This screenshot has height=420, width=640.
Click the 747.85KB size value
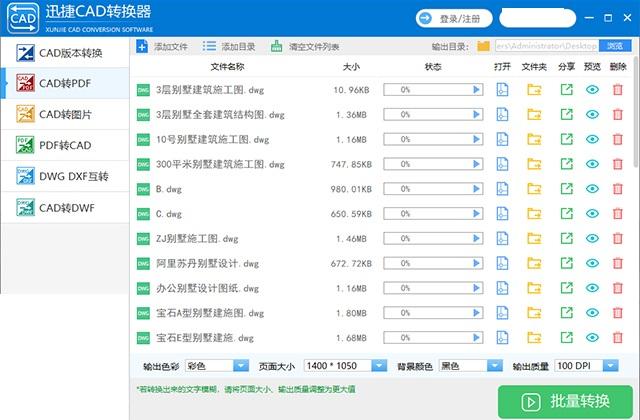[351, 164]
